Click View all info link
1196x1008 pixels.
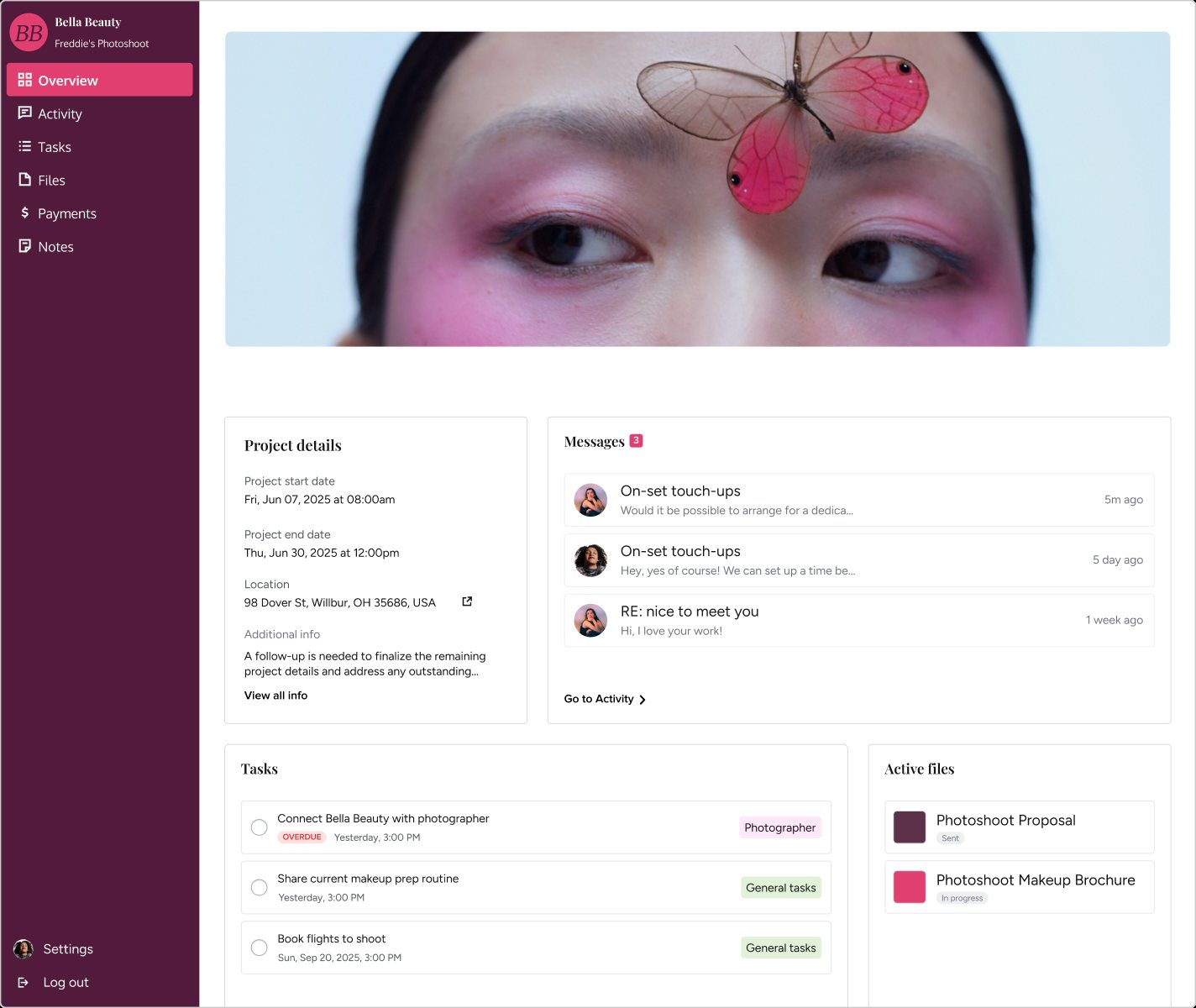[275, 696]
